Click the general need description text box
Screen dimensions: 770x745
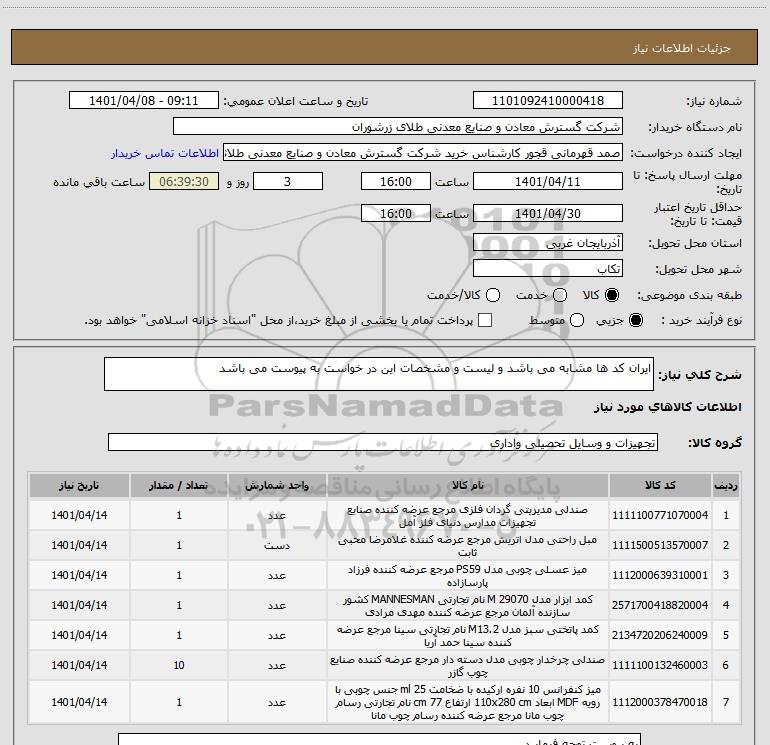coord(379,374)
